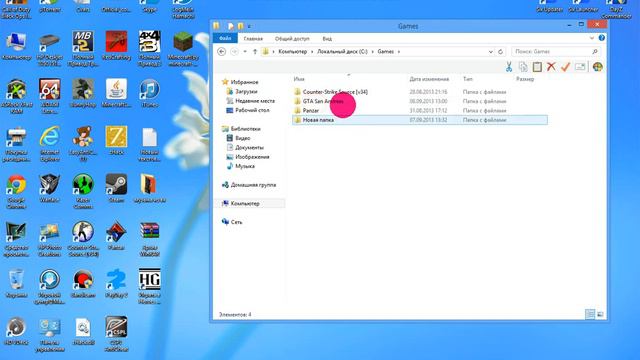Select Библиотеки in the navigation pane
This screenshot has width=640, height=360.
pyautogui.click(x=245, y=129)
